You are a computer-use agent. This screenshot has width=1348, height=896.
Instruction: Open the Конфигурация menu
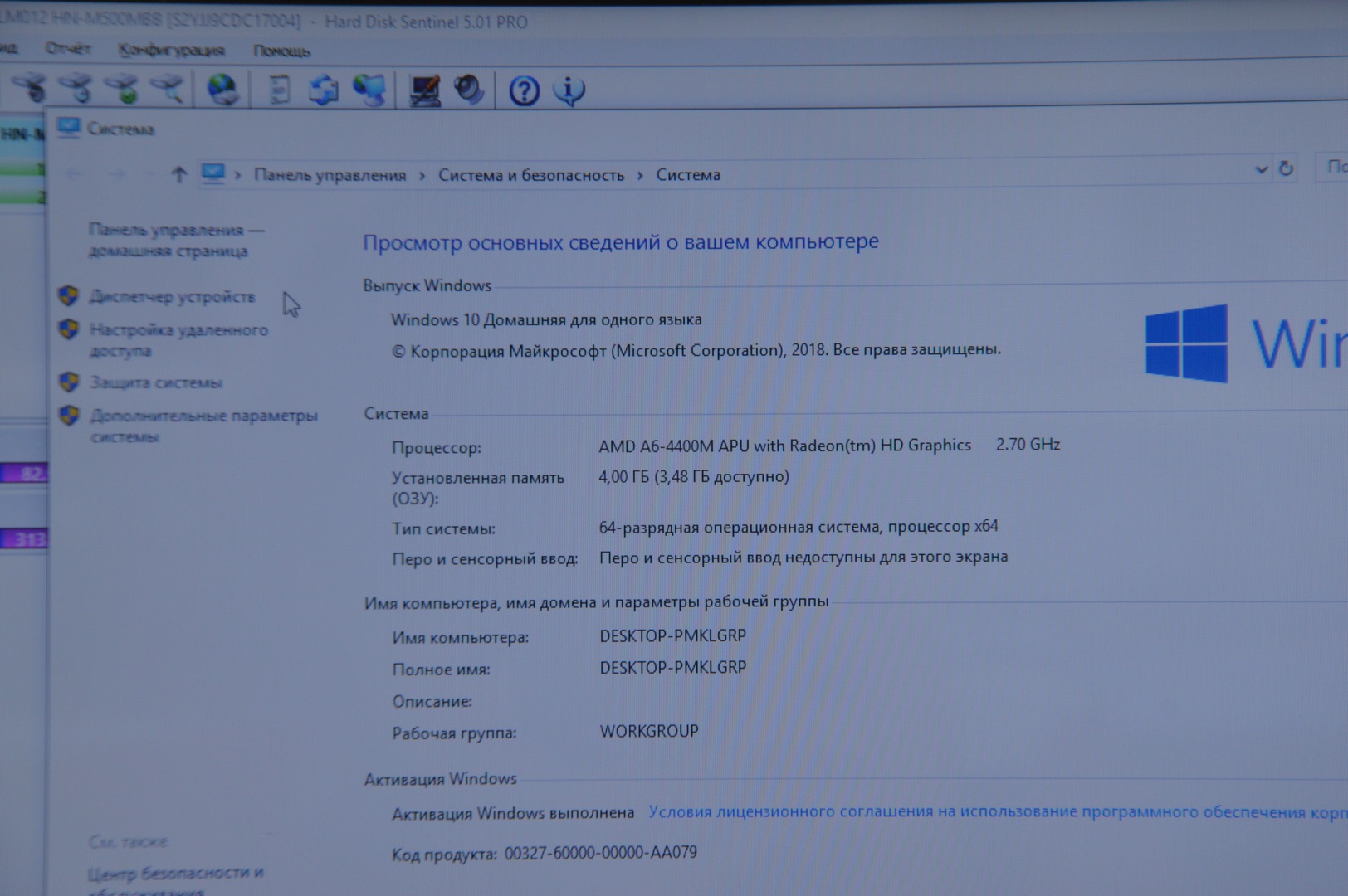[171, 50]
